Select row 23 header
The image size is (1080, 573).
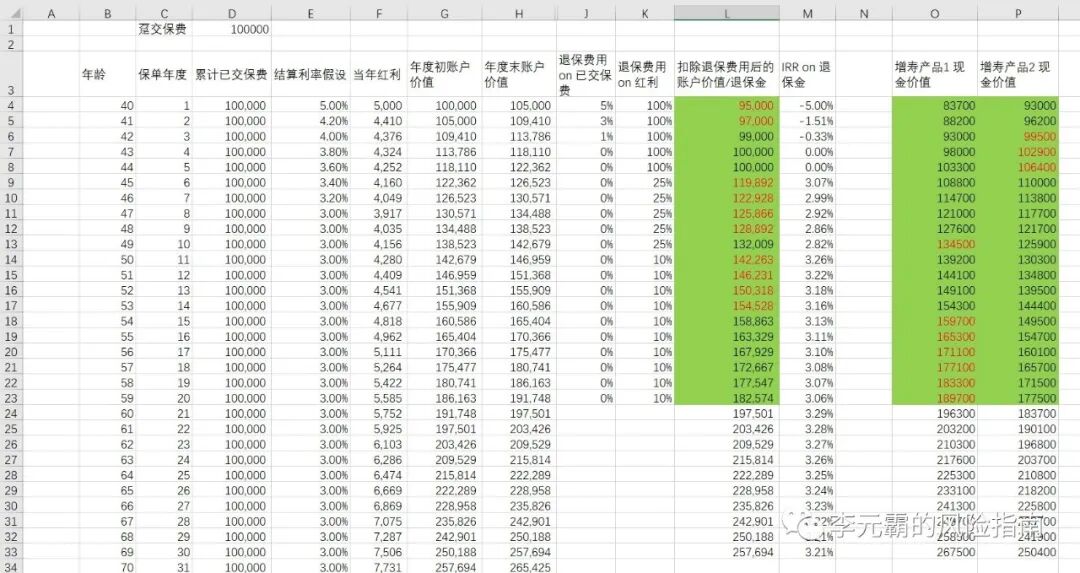click(x=12, y=398)
